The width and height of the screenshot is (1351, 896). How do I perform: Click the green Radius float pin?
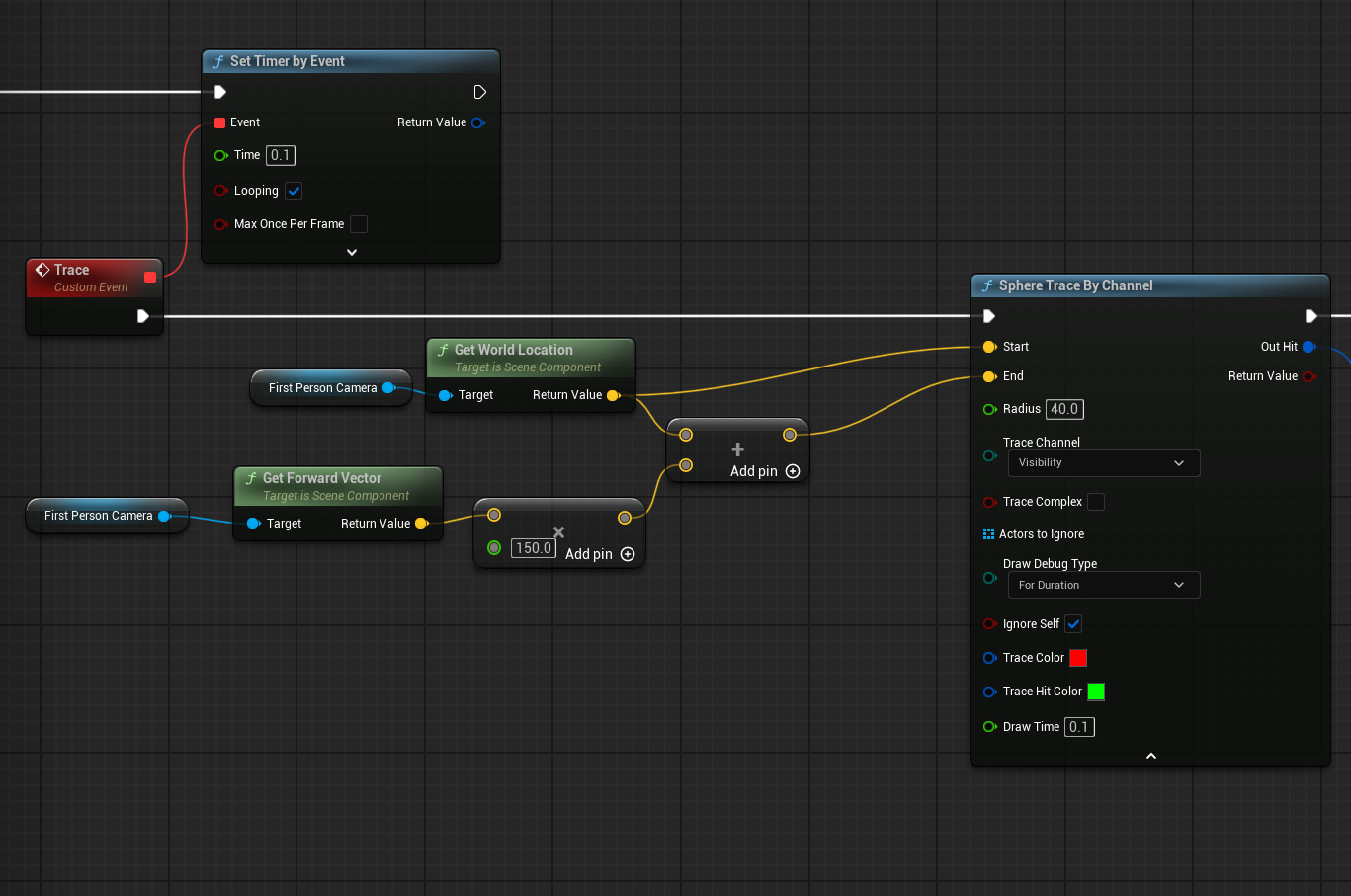pos(989,409)
